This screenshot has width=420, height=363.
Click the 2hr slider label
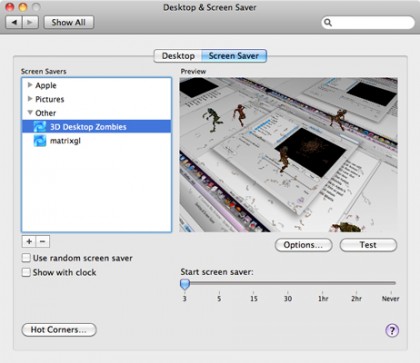356,299
